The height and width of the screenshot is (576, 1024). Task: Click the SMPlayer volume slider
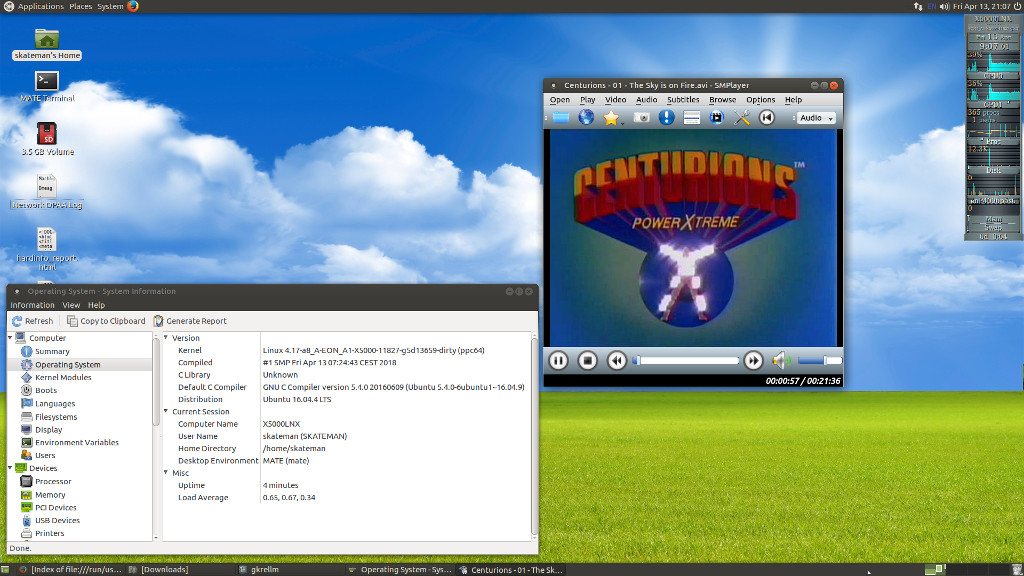click(820, 360)
